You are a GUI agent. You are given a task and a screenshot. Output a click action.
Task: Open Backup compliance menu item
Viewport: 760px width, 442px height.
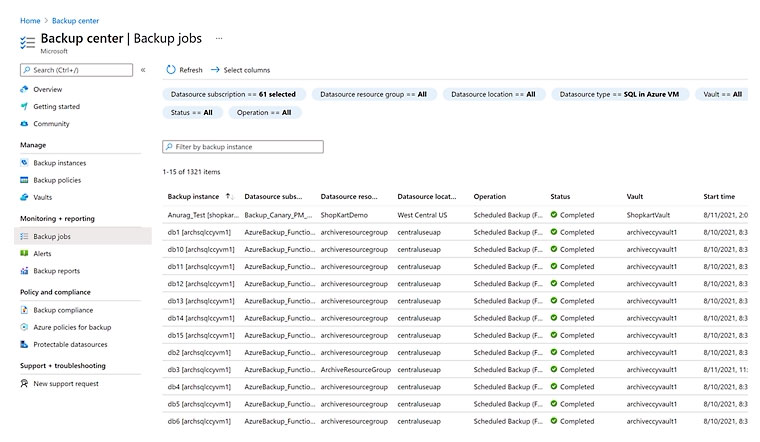(x=63, y=310)
